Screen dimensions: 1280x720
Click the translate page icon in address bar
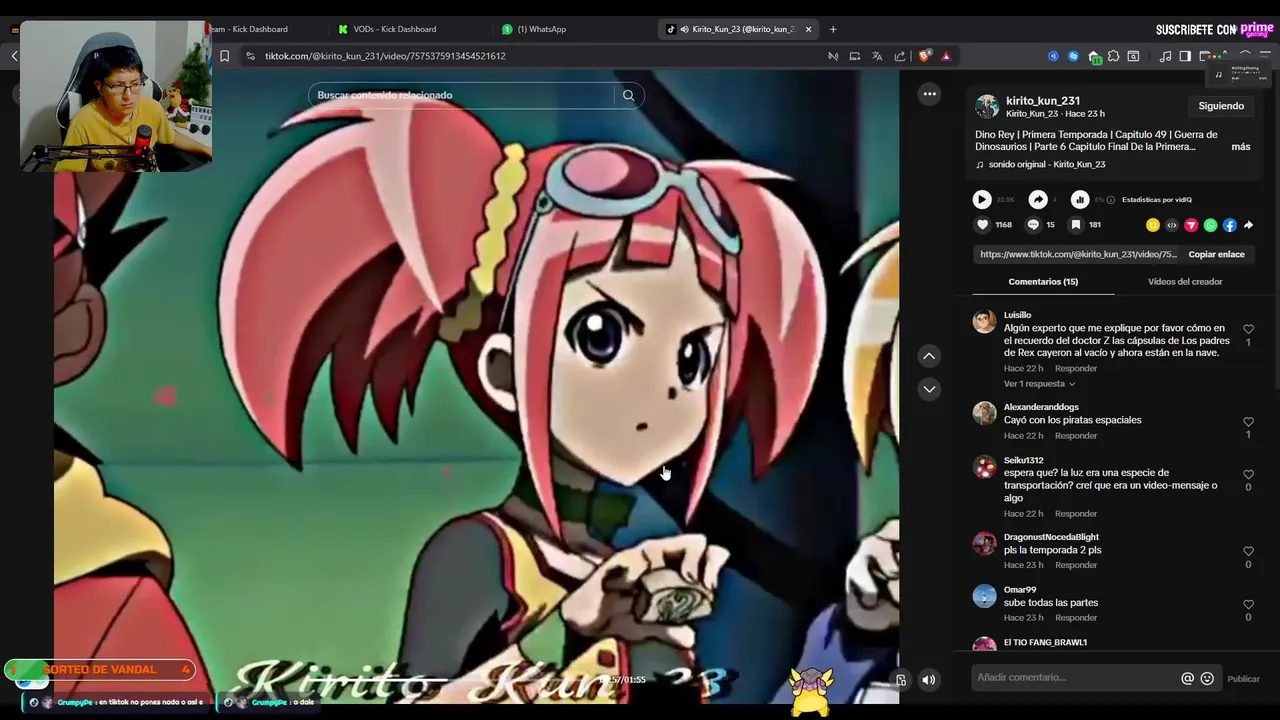[x=877, y=56]
